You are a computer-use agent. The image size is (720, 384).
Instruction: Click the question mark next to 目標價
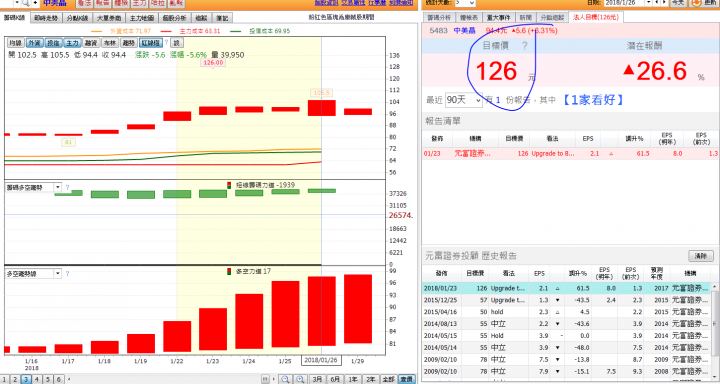pos(524,45)
